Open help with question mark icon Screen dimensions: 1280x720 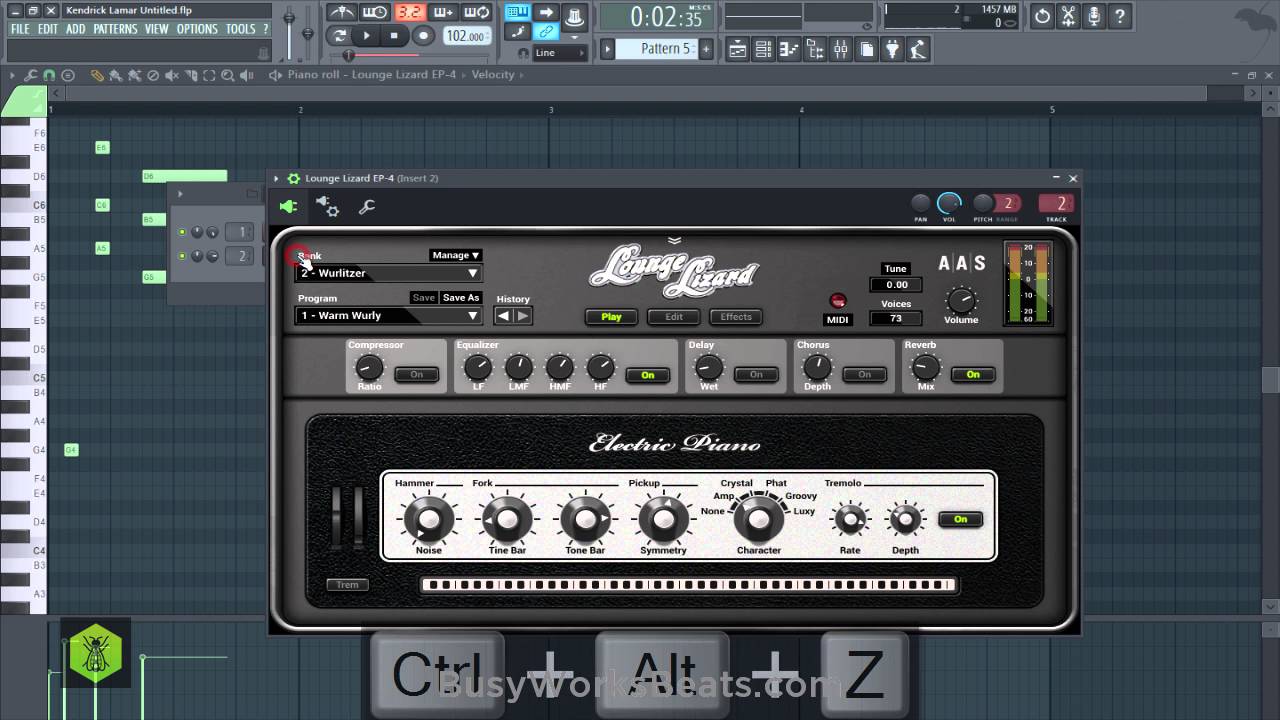tap(1120, 16)
